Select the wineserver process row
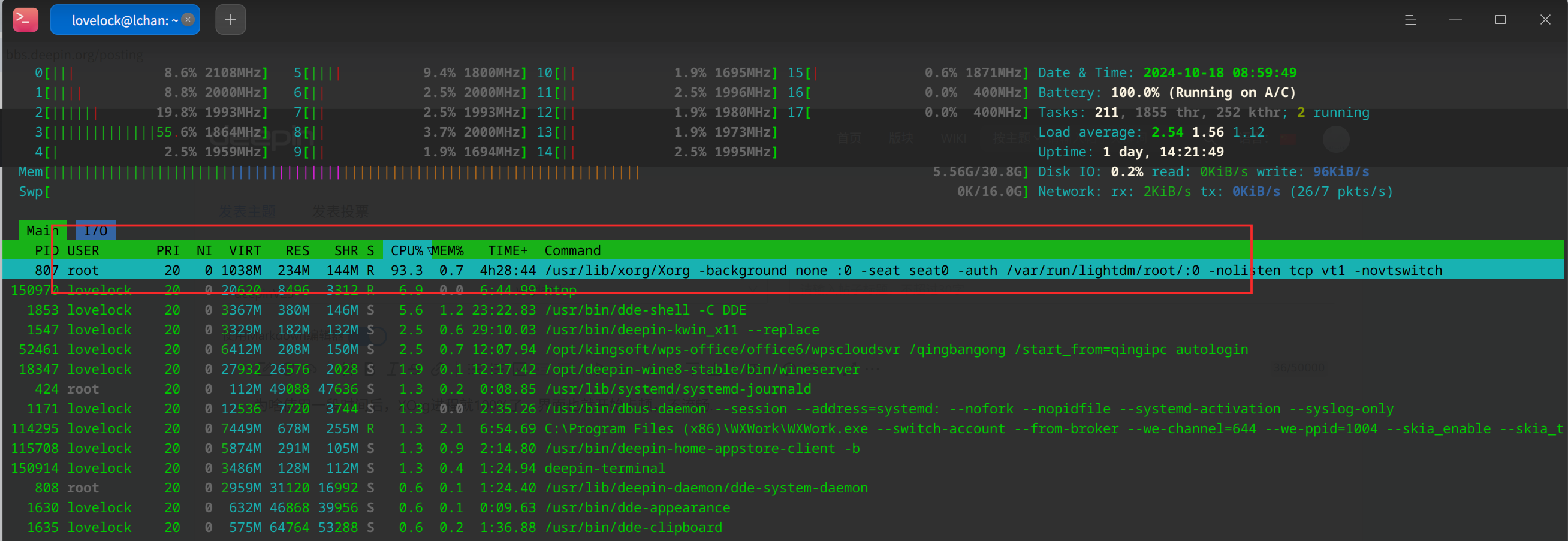 coord(784,370)
